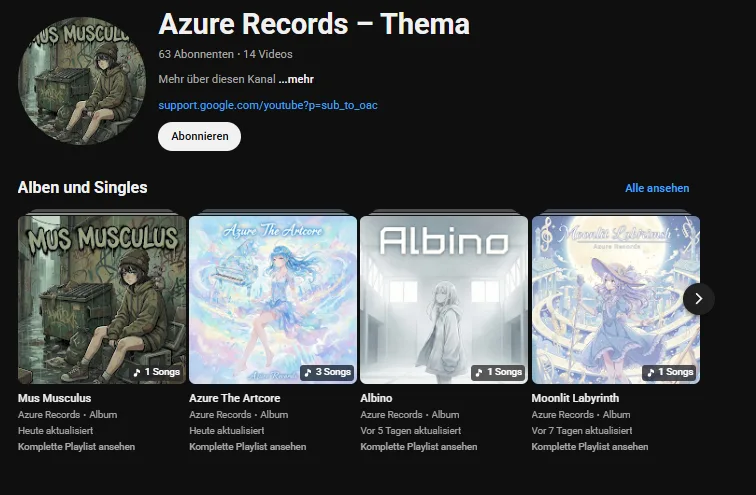Open the Azure The Artcore album cover

[x=273, y=299]
